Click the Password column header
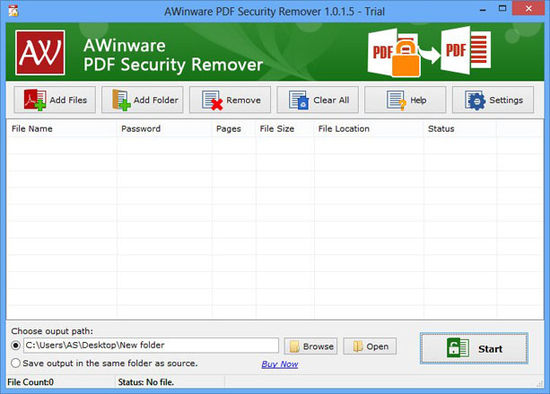The width and height of the screenshot is (550, 394). (x=164, y=129)
